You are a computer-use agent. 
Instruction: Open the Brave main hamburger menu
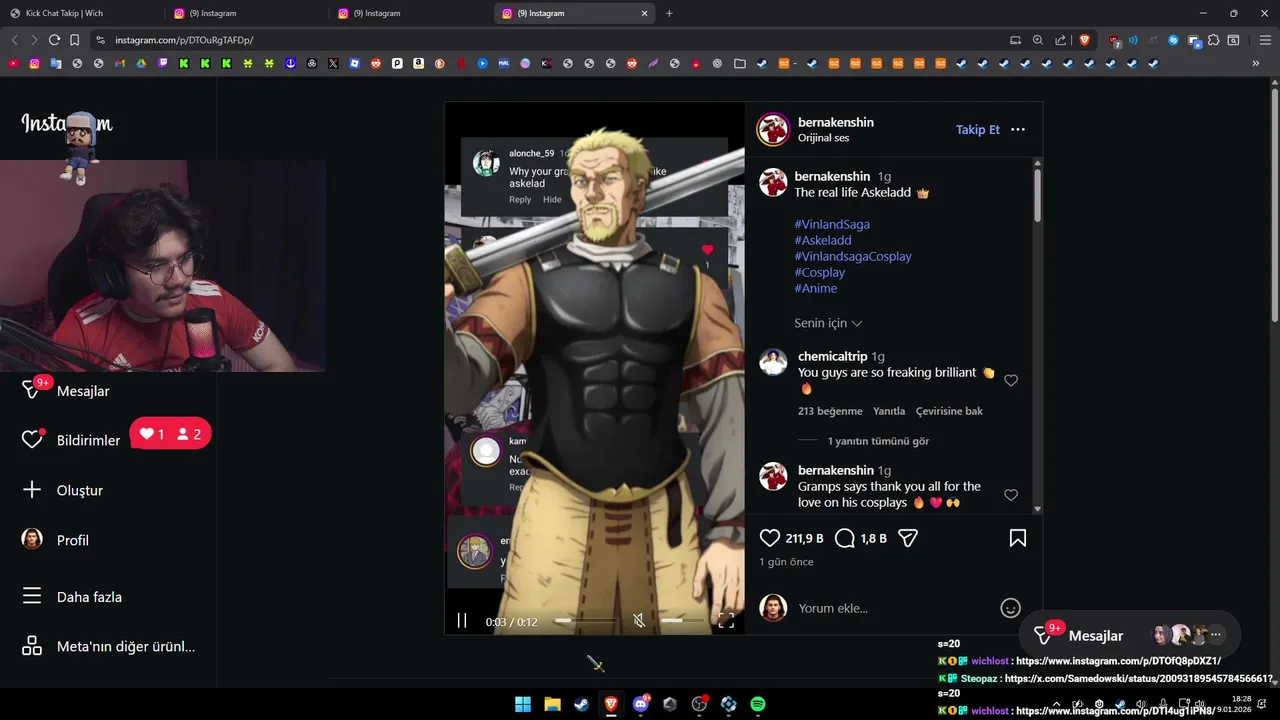click(1265, 40)
